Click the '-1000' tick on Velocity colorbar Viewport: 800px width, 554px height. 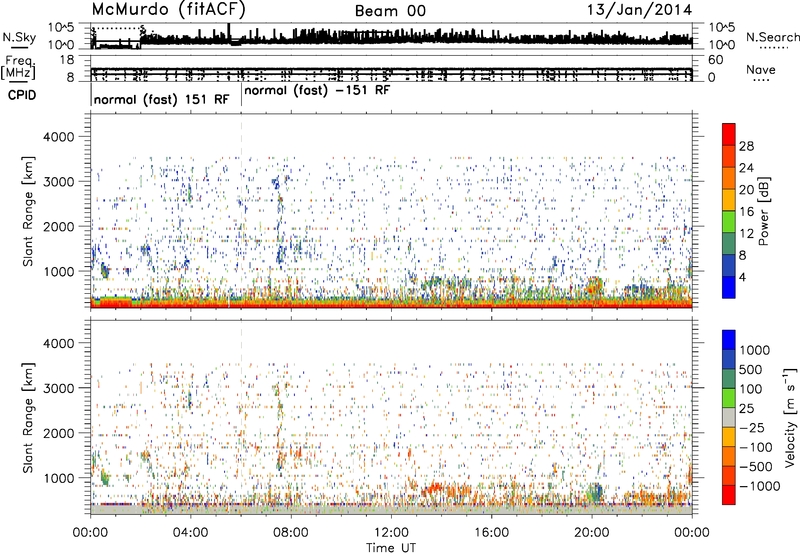760,486
